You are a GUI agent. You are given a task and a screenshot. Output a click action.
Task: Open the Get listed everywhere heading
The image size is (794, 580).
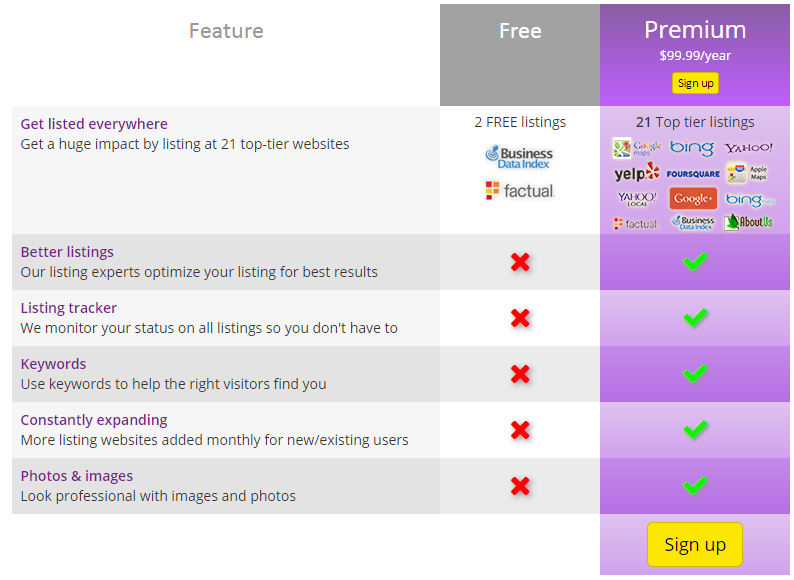(x=94, y=124)
